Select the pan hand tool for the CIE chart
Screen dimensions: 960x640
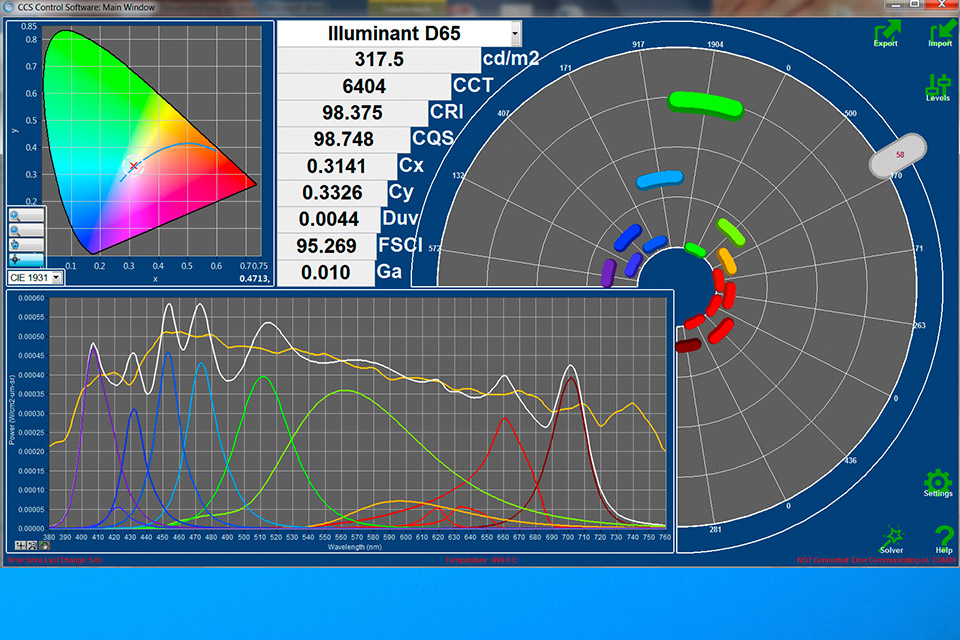(26, 244)
